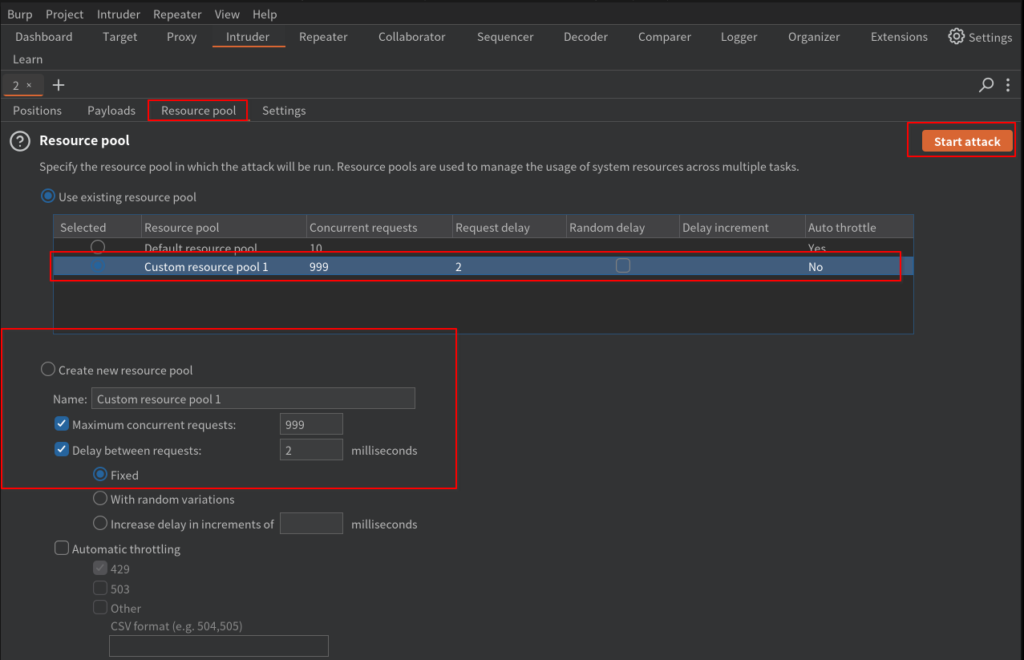Click the Delay between requests value field
The width and height of the screenshot is (1024, 660).
[311, 450]
